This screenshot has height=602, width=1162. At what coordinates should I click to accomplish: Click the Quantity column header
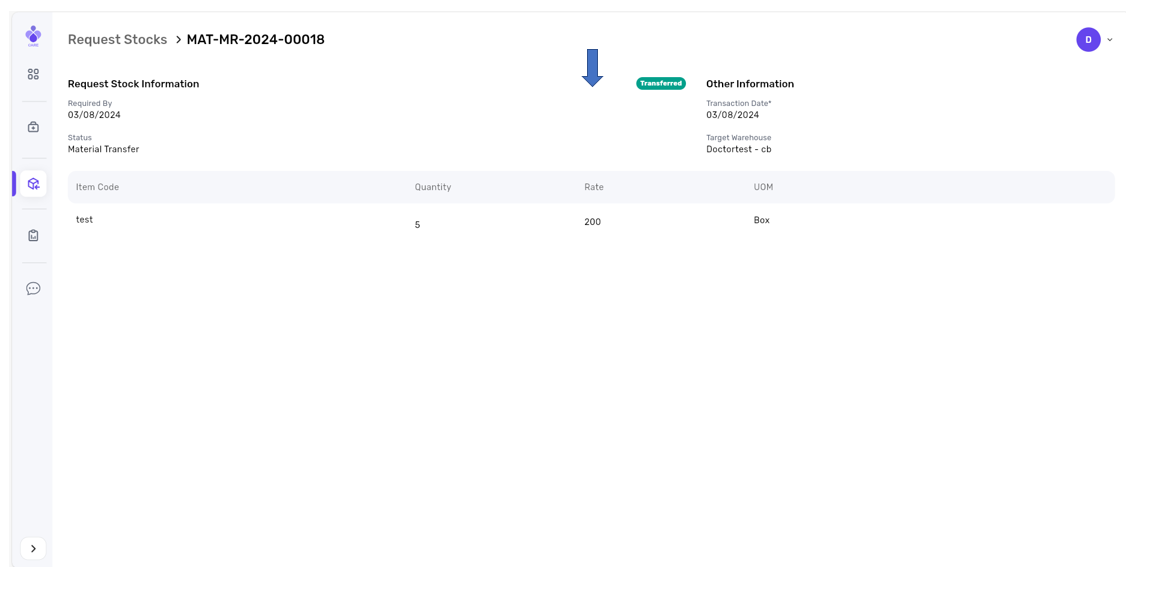pyautogui.click(x=432, y=187)
